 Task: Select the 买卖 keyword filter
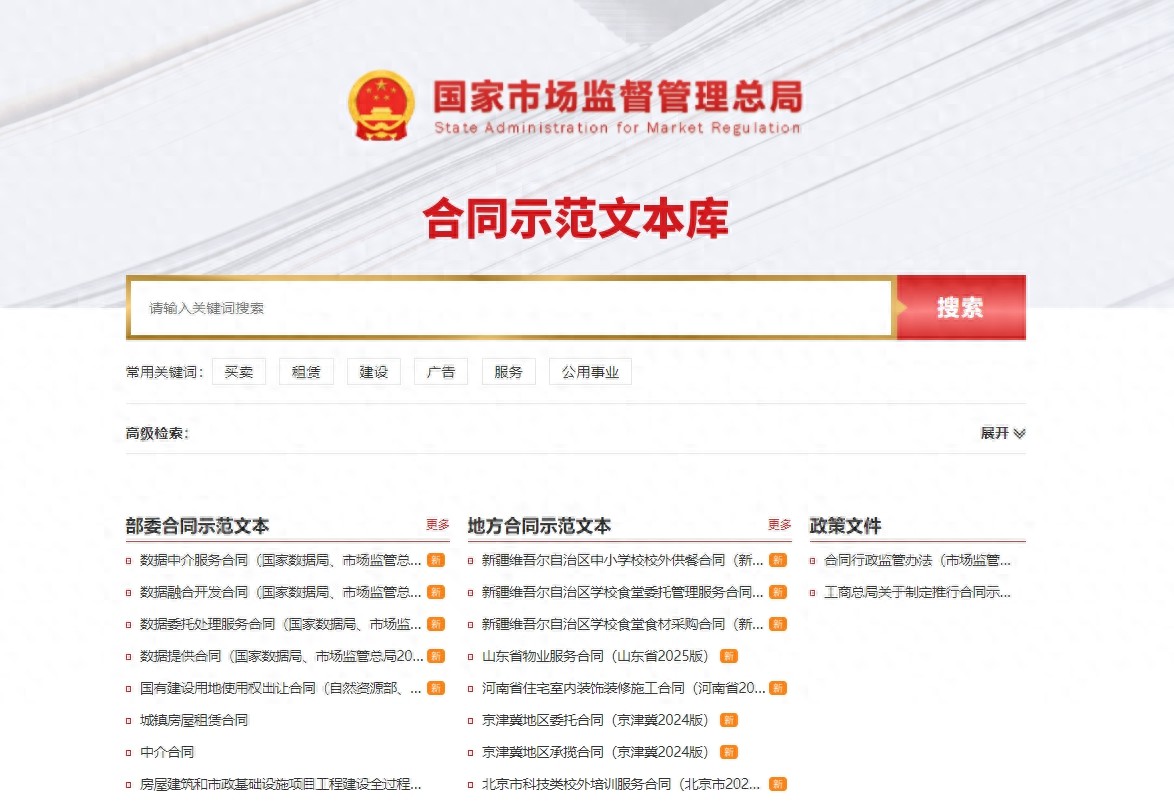pyautogui.click(x=239, y=371)
